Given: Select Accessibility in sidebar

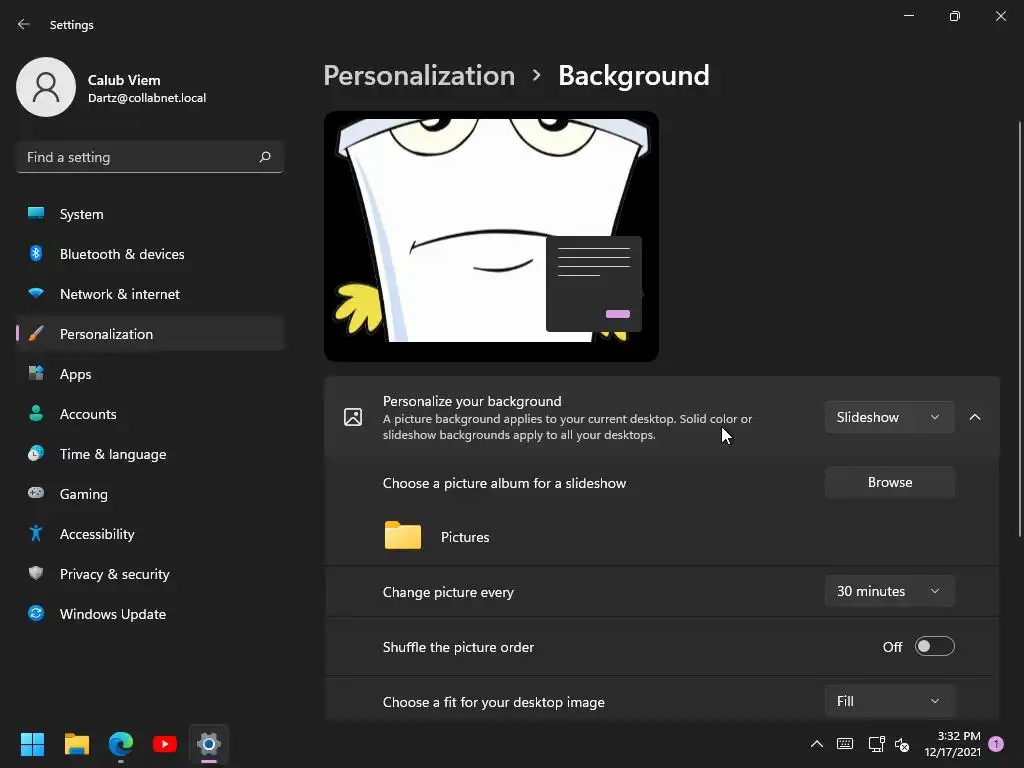Looking at the screenshot, I should 150,534.
